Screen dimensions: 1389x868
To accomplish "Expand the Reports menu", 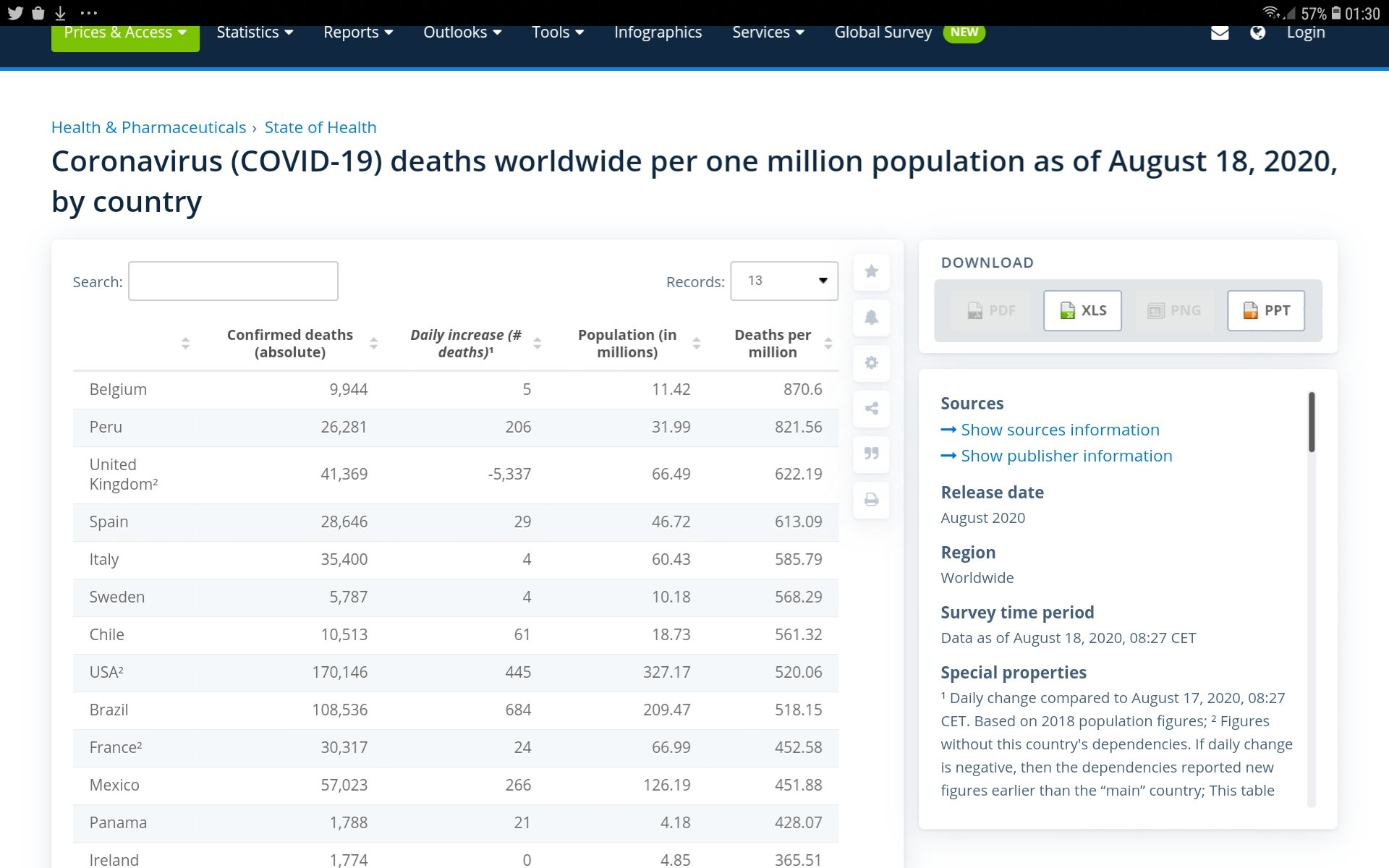I will [358, 33].
